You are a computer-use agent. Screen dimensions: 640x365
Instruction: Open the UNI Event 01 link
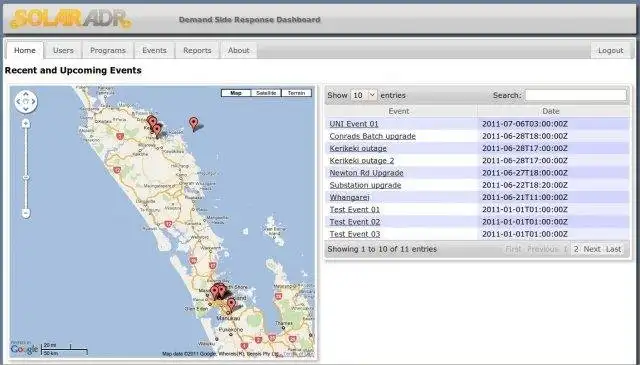click(353, 124)
